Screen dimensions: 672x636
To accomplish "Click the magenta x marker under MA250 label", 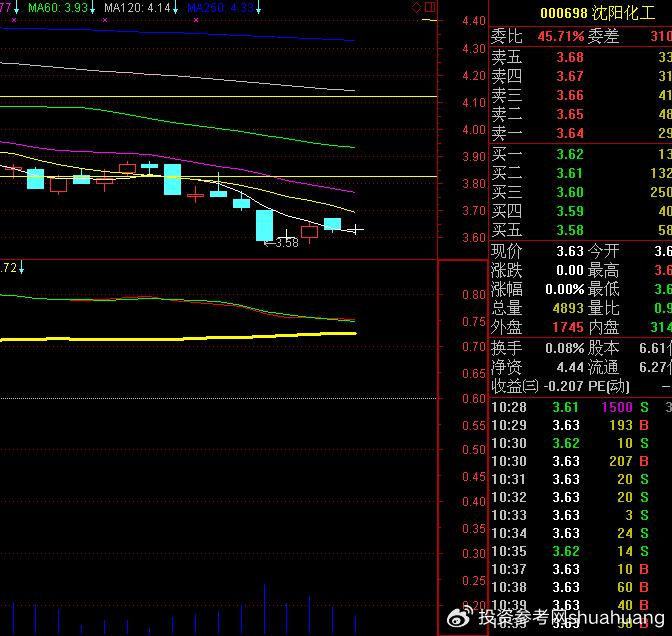I will 196,20.
